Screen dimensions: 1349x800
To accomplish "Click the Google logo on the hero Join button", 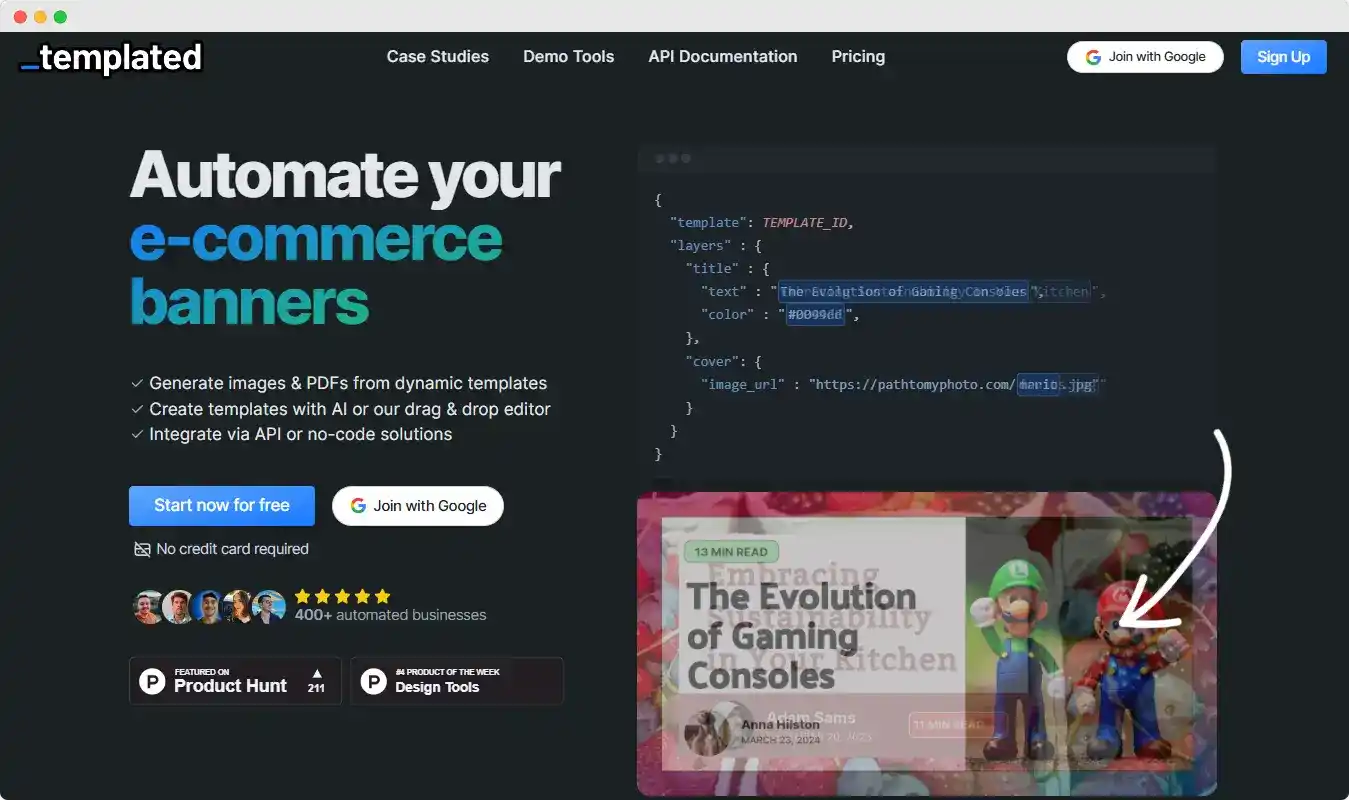I will [357, 506].
